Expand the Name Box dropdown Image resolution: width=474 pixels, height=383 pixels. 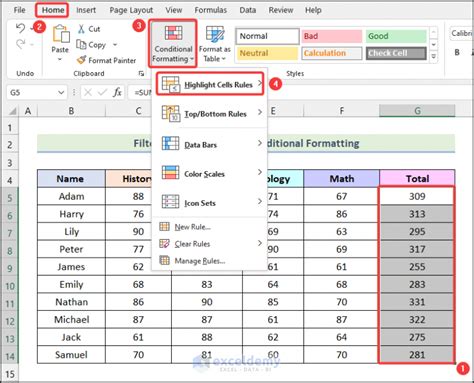(x=61, y=92)
